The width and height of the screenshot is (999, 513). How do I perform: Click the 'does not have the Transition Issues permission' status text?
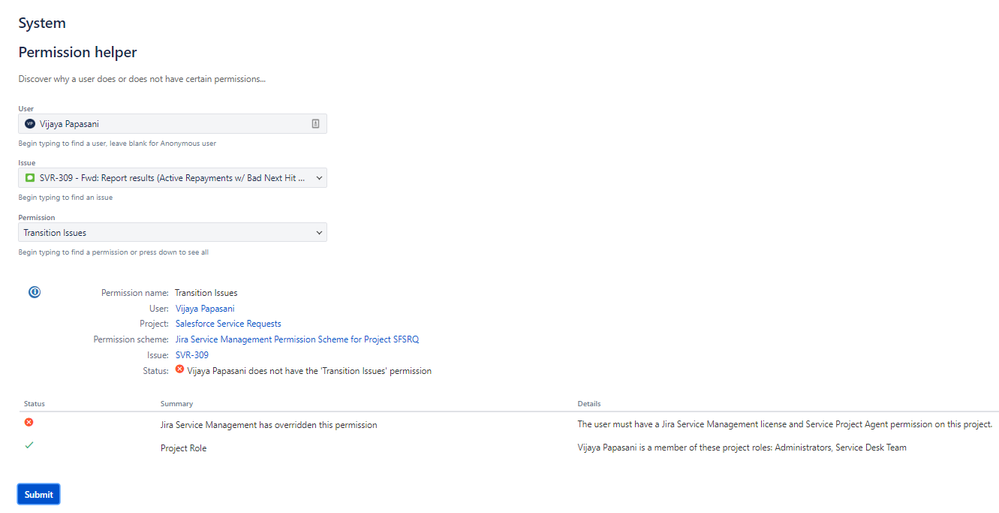pos(309,371)
